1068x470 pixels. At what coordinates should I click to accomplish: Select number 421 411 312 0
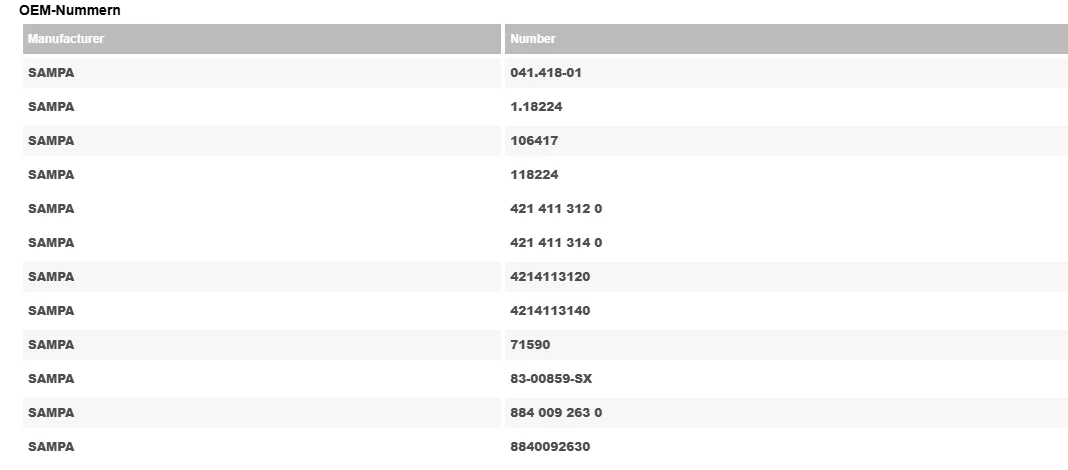tap(556, 209)
